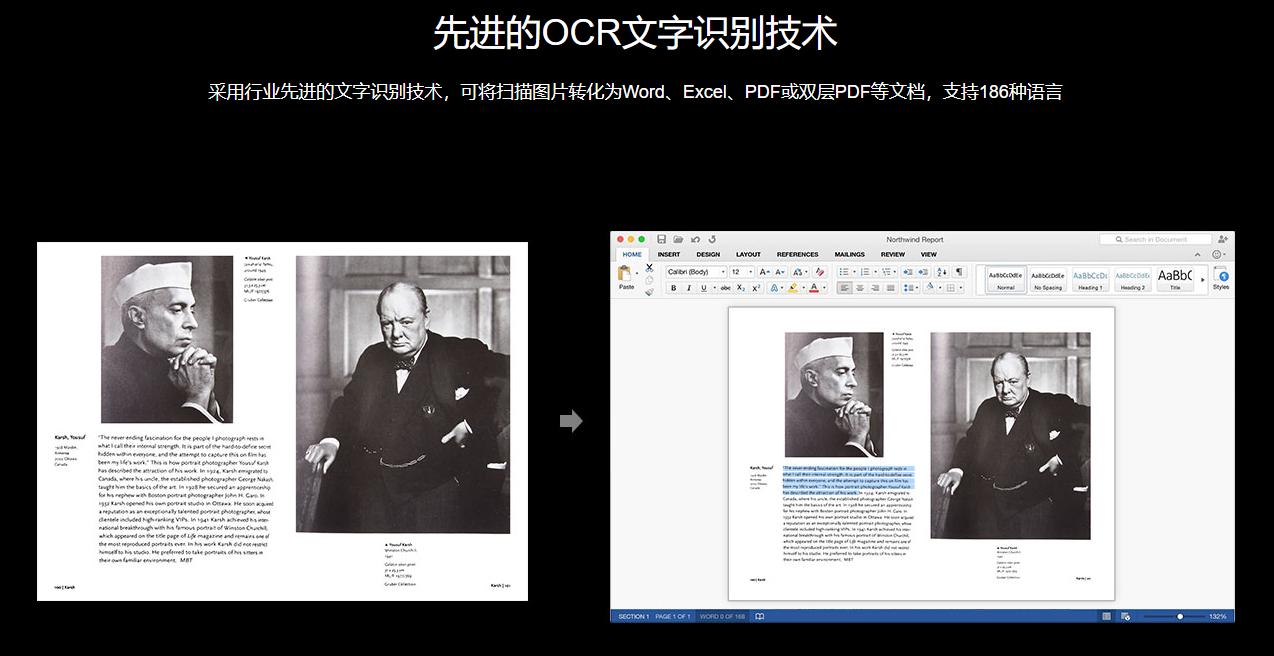This screenshot has width=1274, height=656.
Task: Expand the styles gallery arrow
Action: 1202,279
